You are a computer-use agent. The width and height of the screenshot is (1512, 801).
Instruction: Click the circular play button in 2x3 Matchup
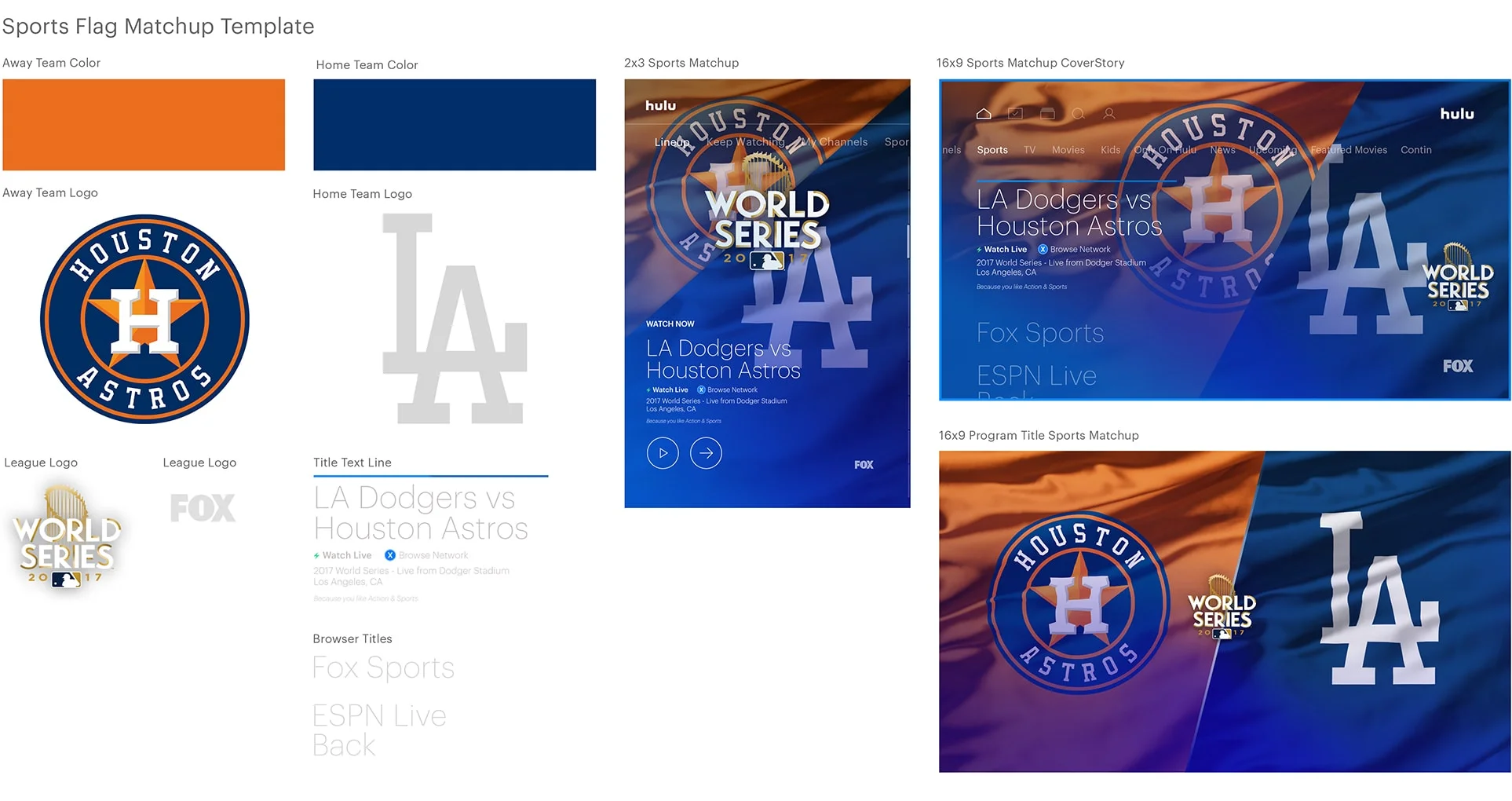[x=663, y=453]
